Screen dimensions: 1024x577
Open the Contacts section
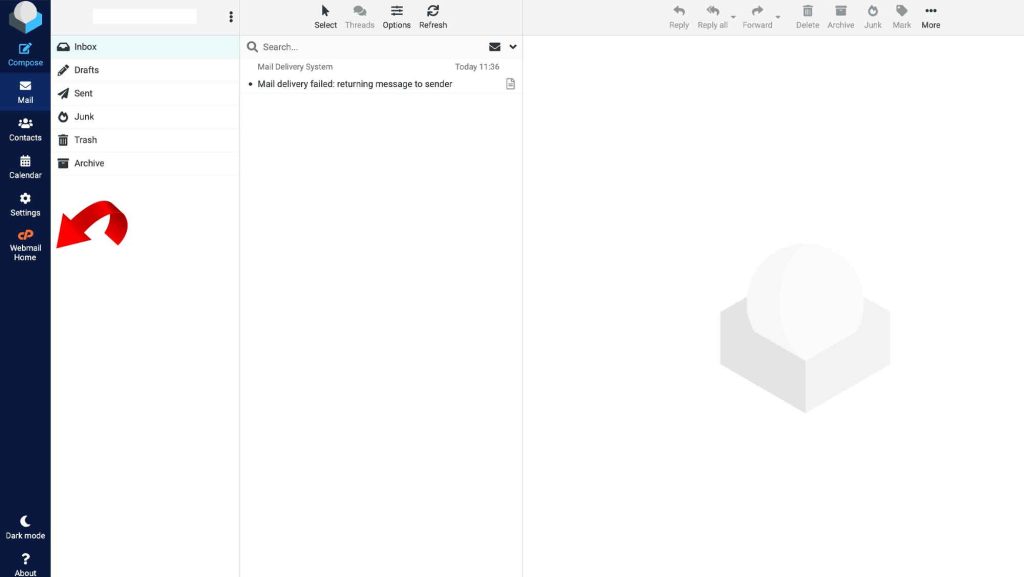[25, 129]
